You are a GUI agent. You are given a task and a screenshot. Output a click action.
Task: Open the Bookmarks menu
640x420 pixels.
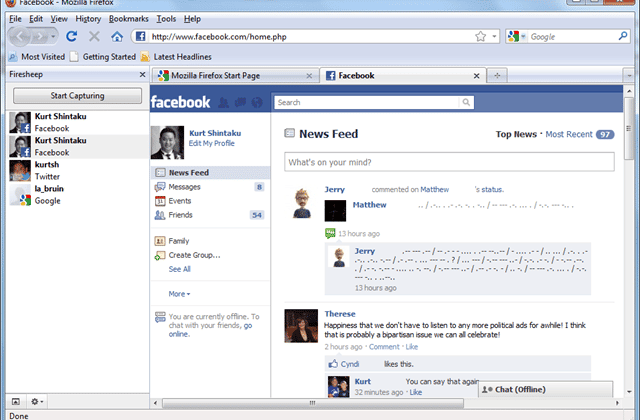click(129, 19)
